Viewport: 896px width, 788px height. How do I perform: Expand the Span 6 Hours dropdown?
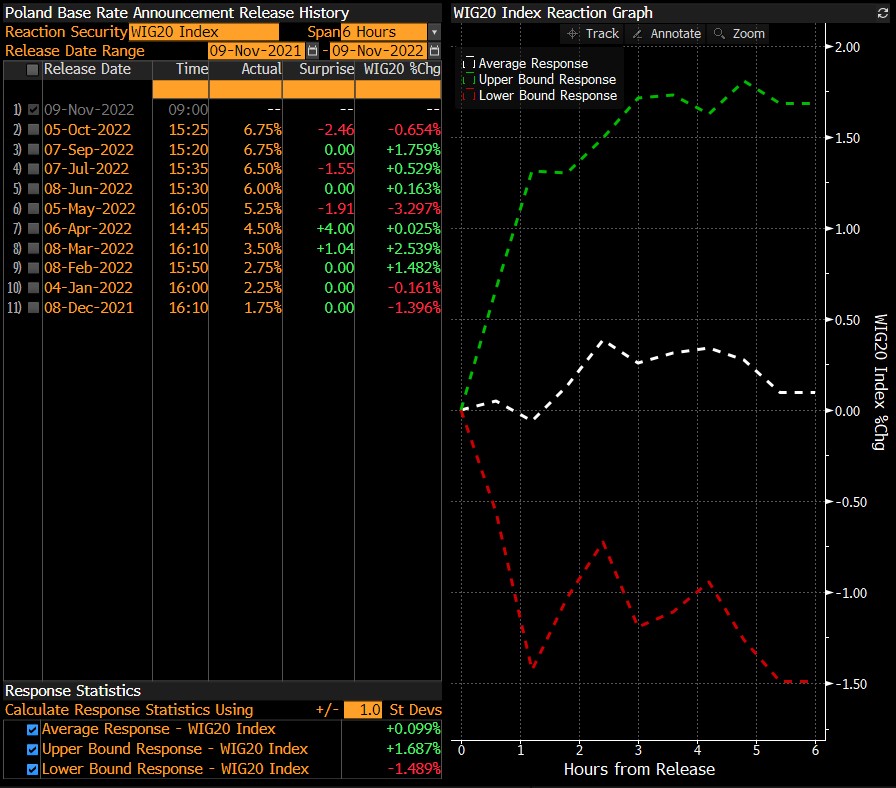point(434,32)
